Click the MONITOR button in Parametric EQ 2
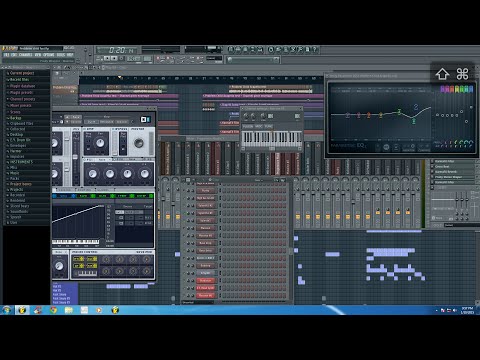480x360 pixels. click(408, 149)
